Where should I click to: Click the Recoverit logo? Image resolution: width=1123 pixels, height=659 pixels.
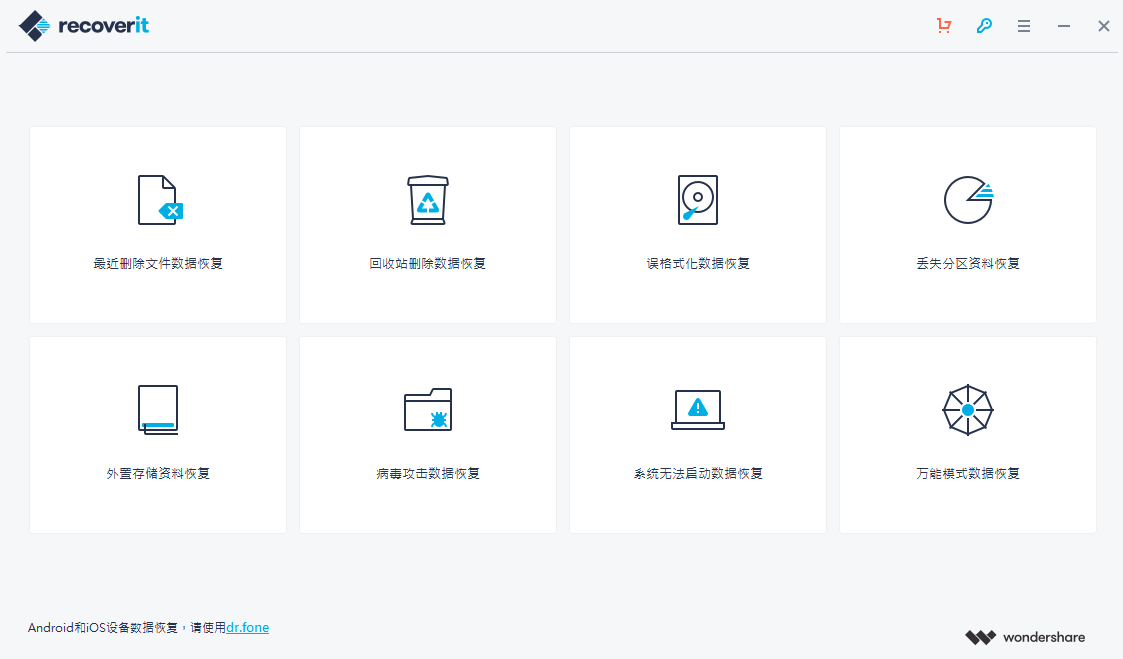[x=84, y=26]
